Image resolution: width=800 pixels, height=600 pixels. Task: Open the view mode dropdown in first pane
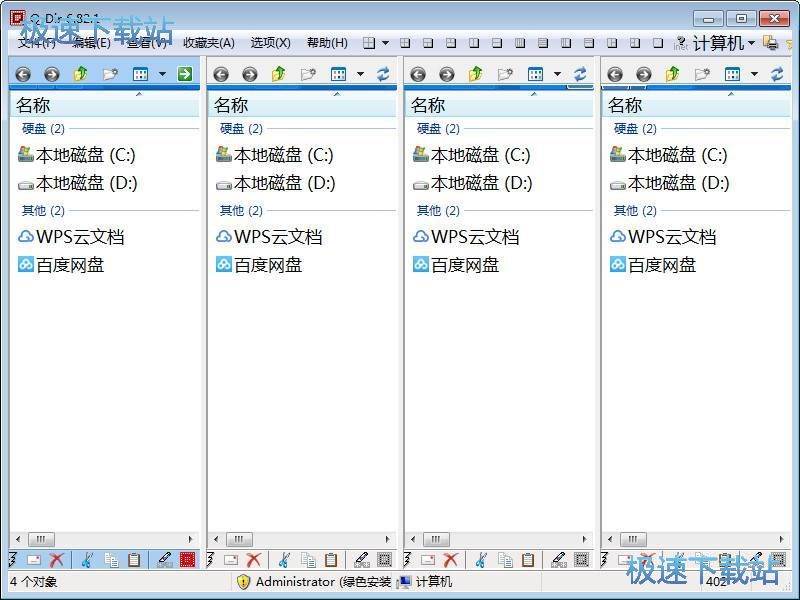click(162, 74)
